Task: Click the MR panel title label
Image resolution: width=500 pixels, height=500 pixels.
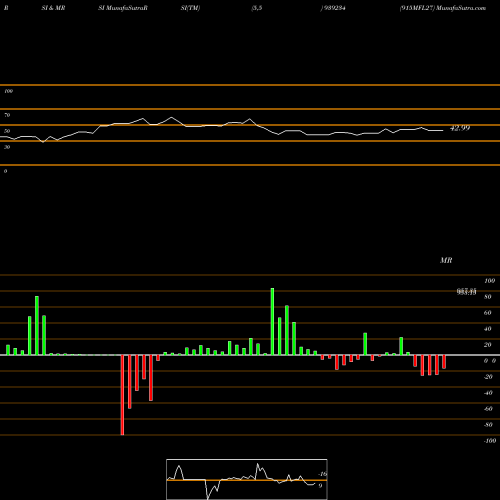Action: pyautogui.click(x=446, y=260)
